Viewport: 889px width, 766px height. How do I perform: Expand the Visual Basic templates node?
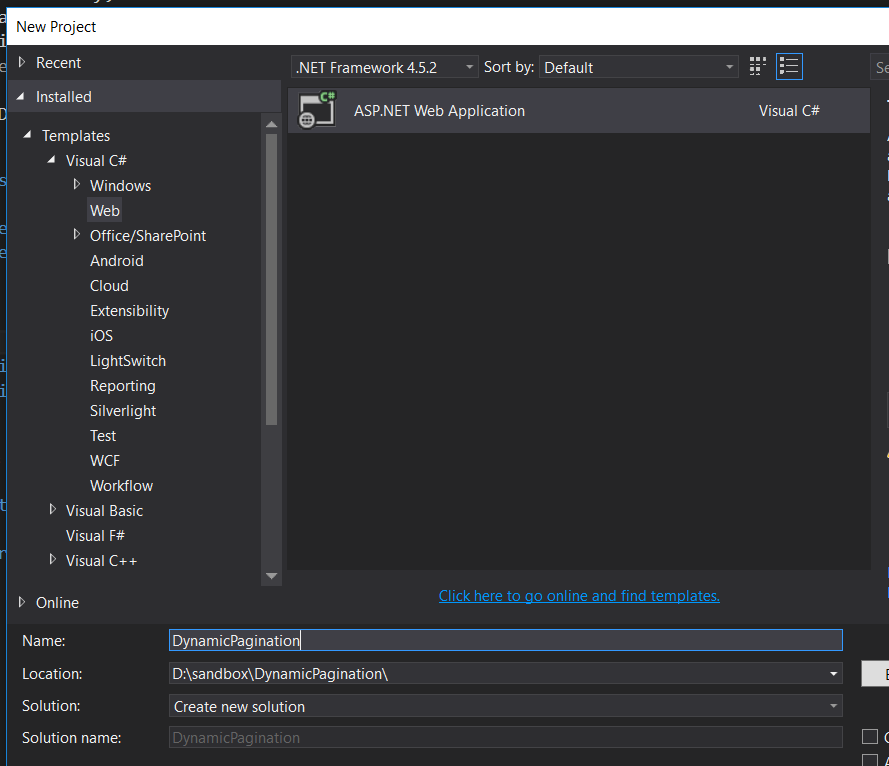pyautogui.click(x=52, y=510)
